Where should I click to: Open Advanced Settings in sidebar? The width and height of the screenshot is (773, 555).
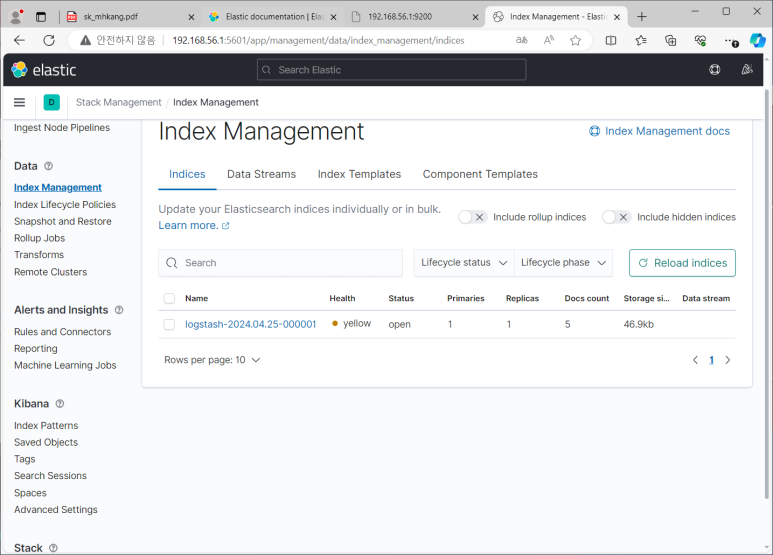click(56, 510)
